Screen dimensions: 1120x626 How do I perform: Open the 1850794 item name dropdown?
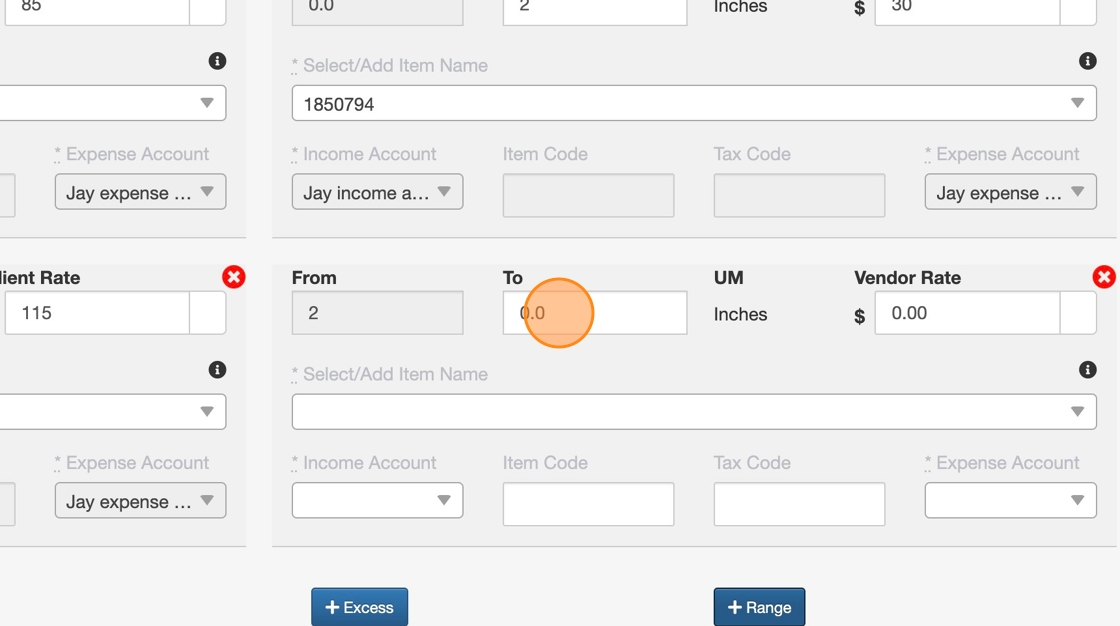(x=694, y=103)
